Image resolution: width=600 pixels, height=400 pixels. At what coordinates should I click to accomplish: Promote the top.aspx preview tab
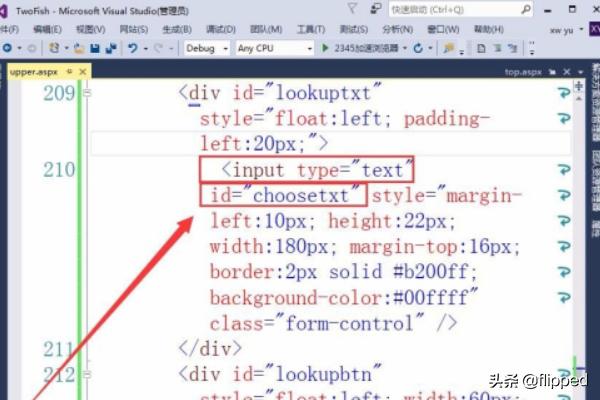(552, 72)
